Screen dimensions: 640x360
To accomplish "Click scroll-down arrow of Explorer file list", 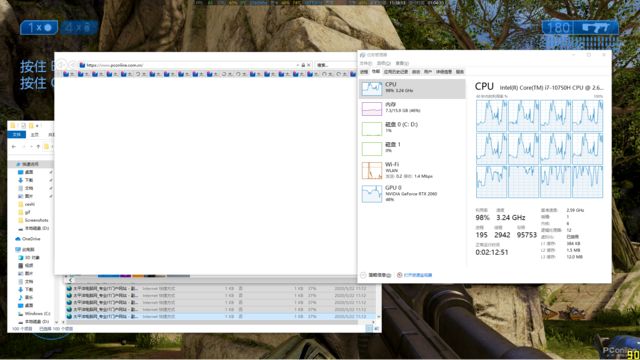I will (x=378, y=317).
